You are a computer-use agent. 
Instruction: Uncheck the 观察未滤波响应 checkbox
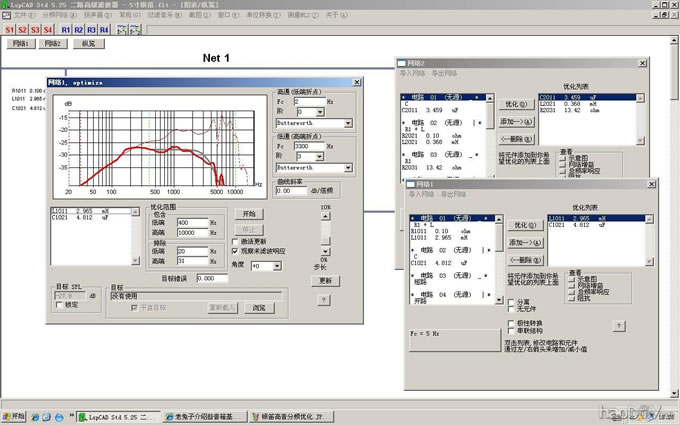pos(235,251)
